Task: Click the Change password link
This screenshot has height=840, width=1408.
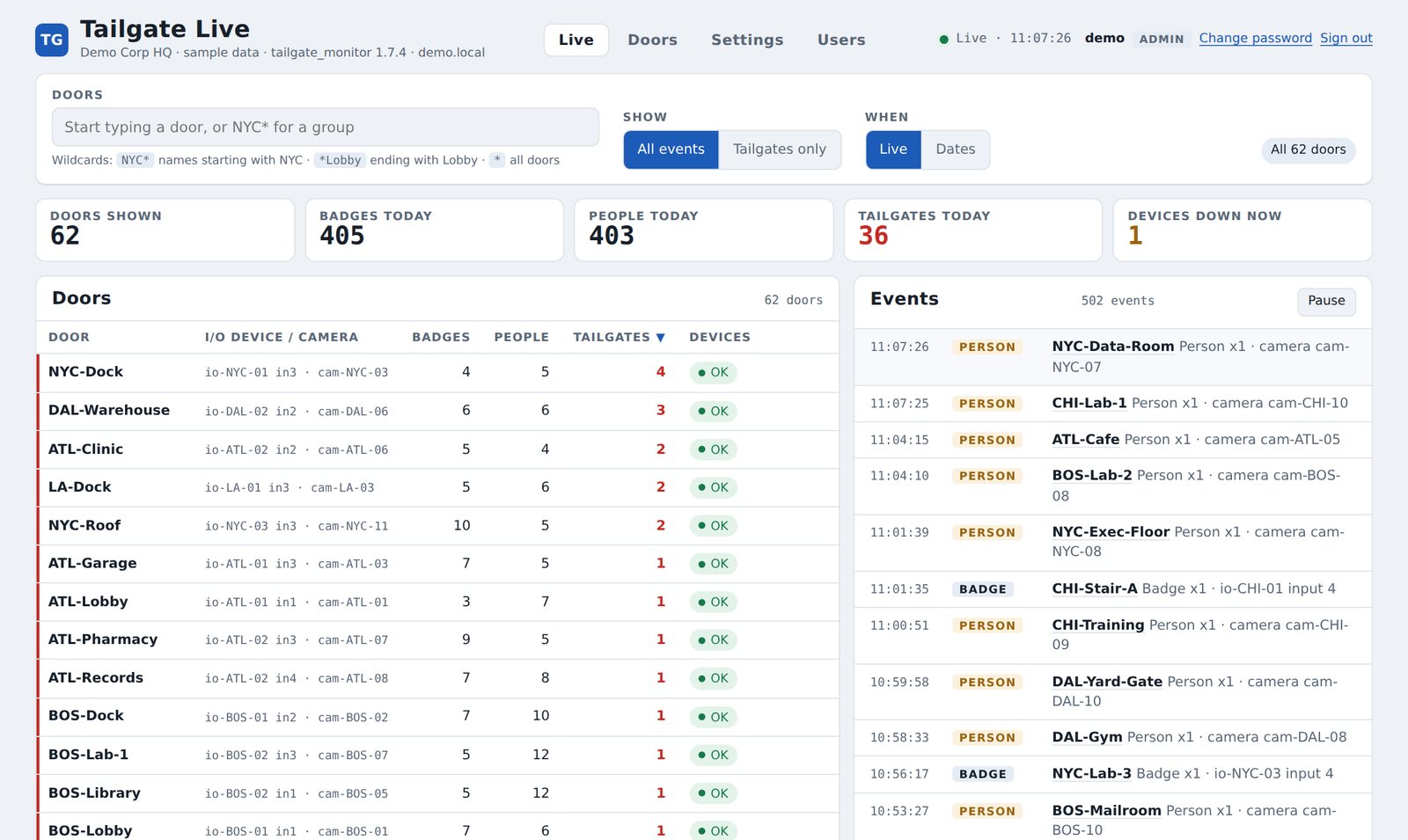Action: 1255,38
